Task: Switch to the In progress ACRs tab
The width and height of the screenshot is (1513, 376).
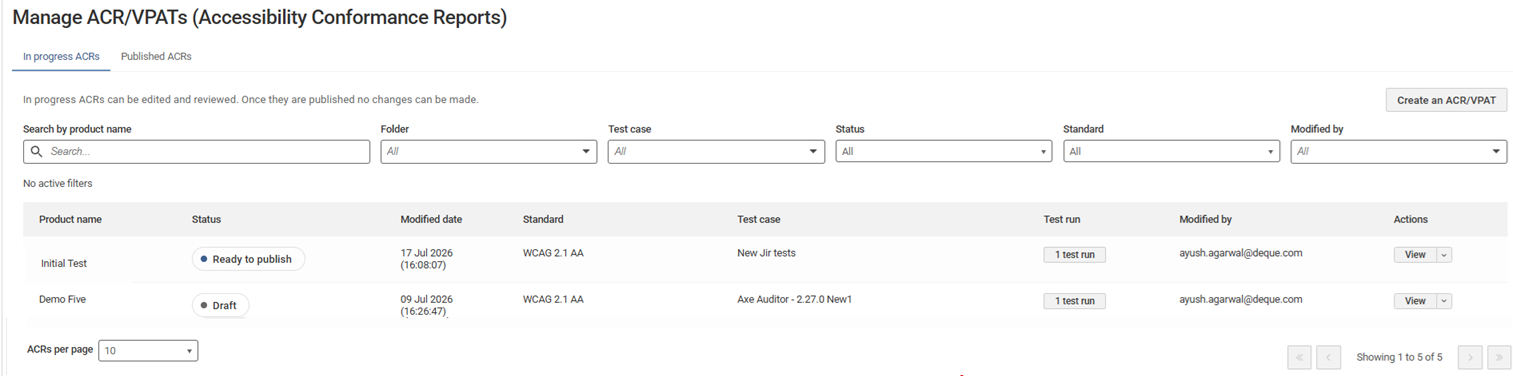Action: 61,57
